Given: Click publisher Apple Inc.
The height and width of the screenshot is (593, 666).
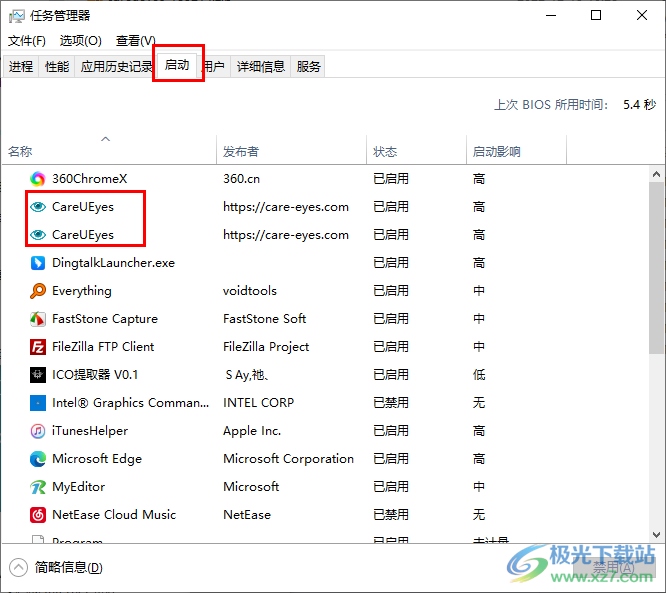Looking at the screenshot, I should click(252, 431).
